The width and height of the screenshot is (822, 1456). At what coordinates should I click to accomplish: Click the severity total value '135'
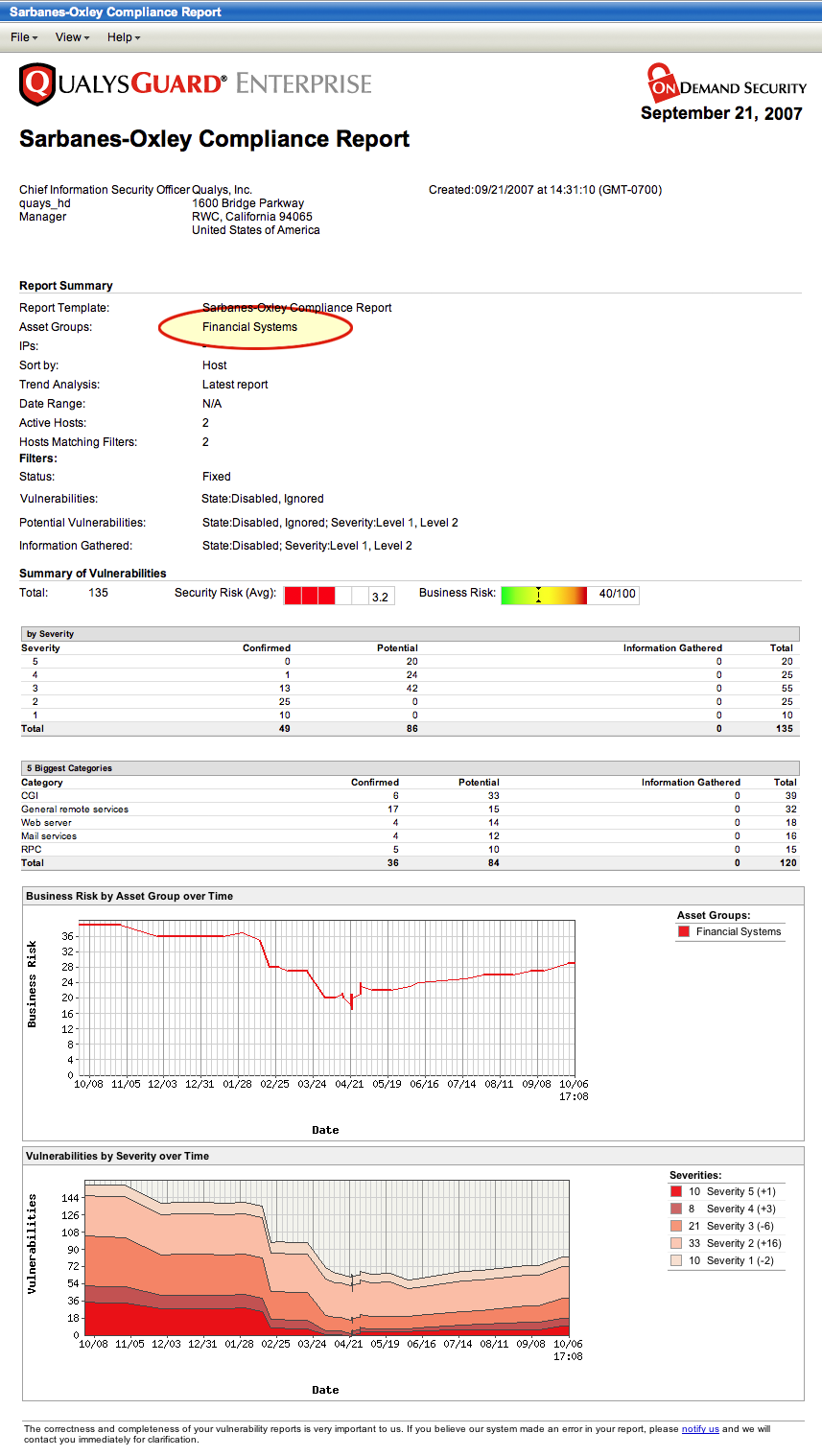(785, 729)
